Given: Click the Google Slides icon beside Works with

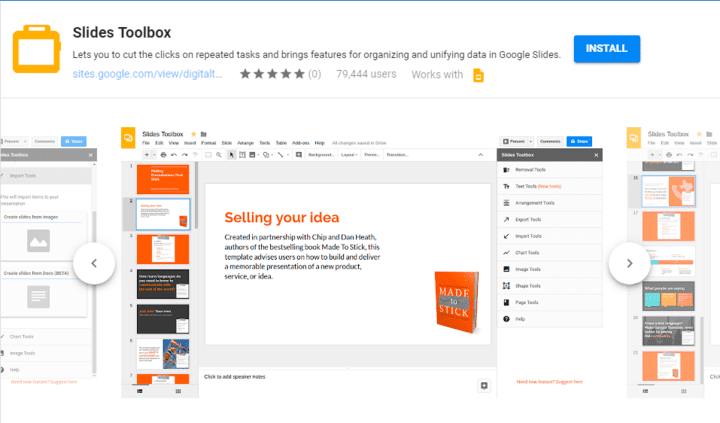Looking at the screenshot, I should [x=478, y=75].
